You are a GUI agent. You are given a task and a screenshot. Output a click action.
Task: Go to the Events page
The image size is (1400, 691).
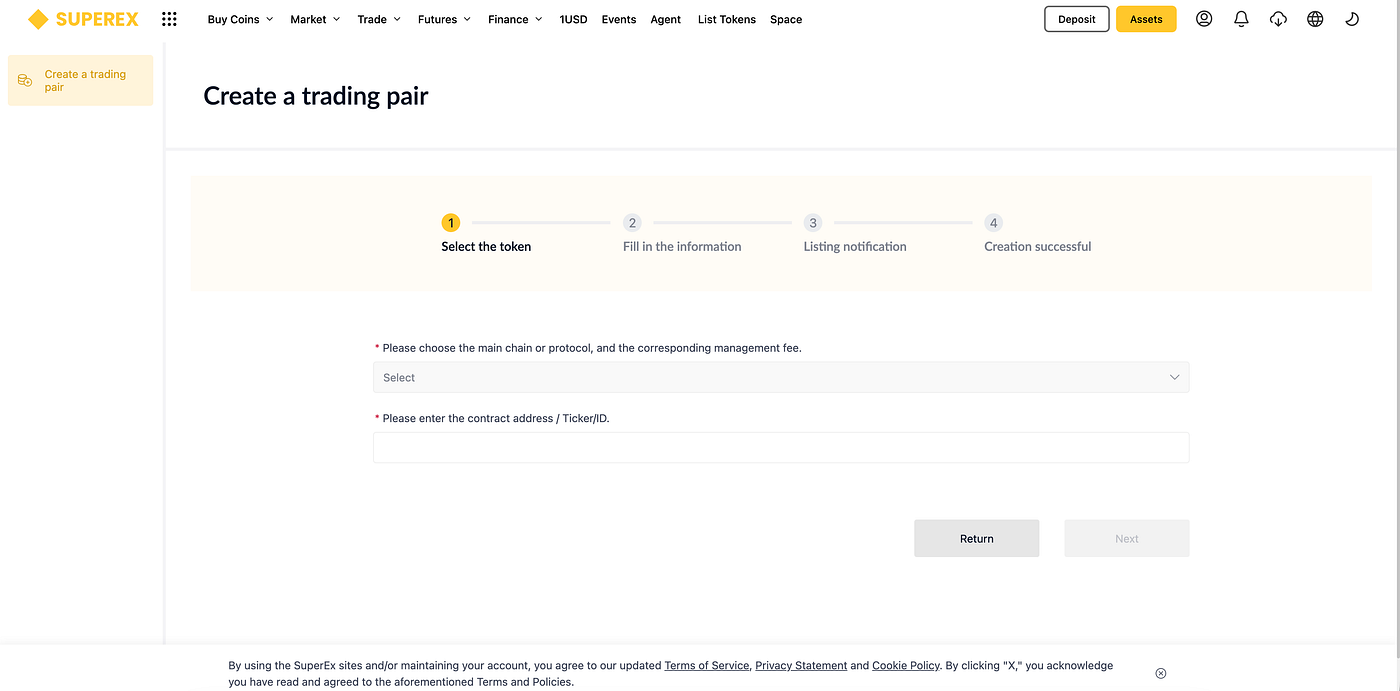point(619,19)
